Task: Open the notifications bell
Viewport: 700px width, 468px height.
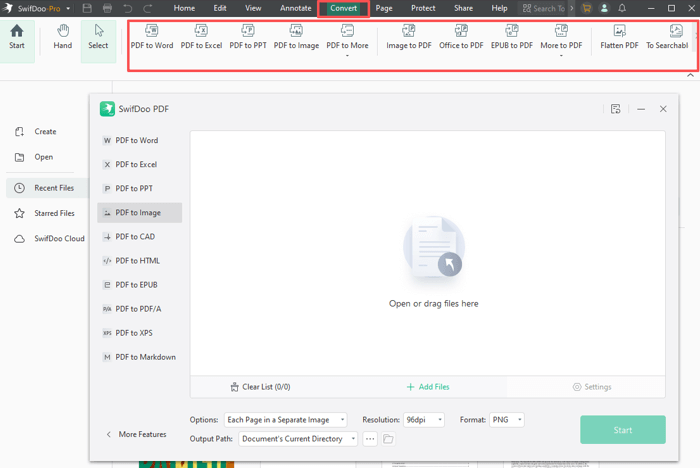Action: coord(622,8)
